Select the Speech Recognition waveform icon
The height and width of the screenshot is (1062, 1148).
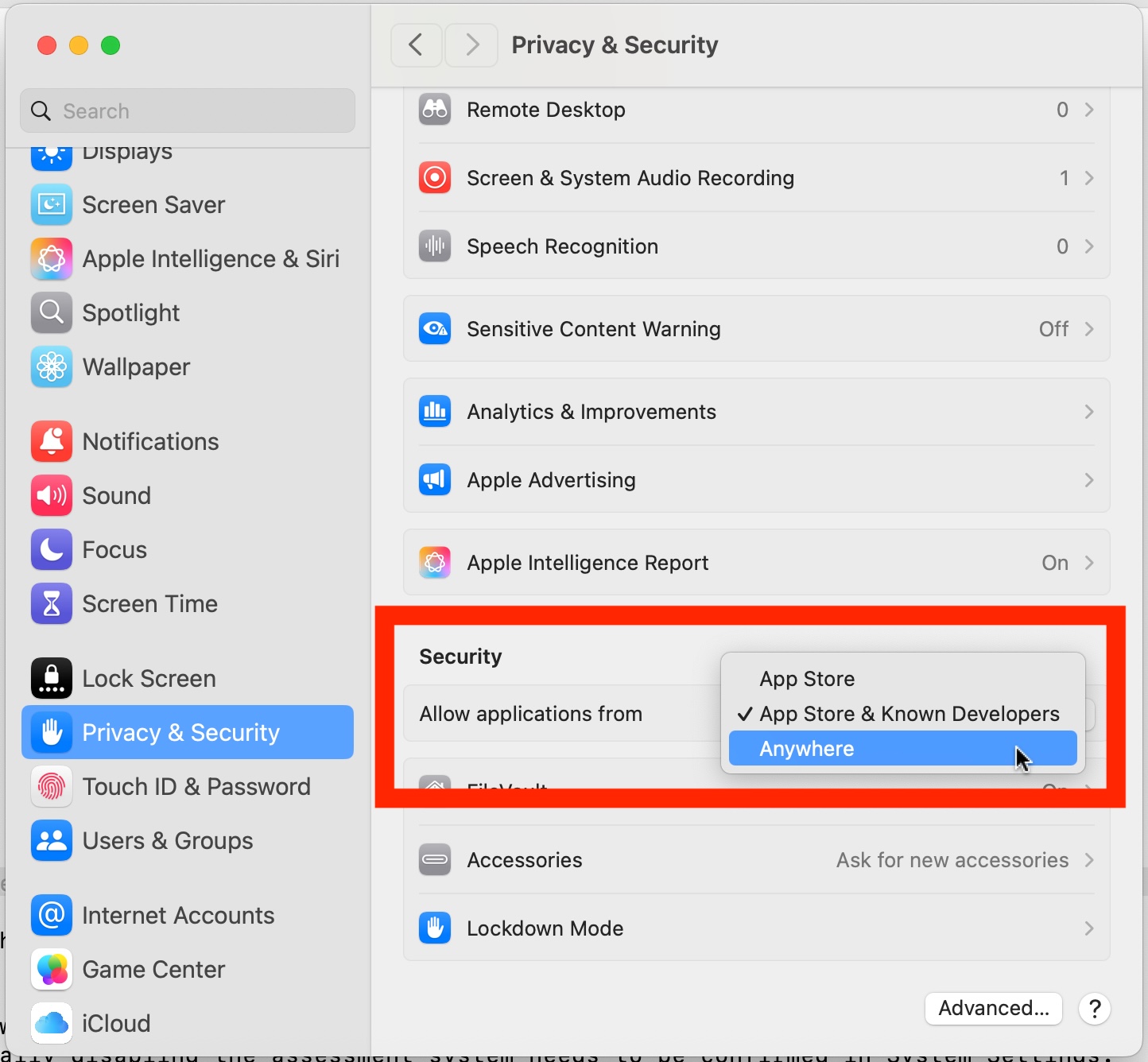(x=435, y=246)
